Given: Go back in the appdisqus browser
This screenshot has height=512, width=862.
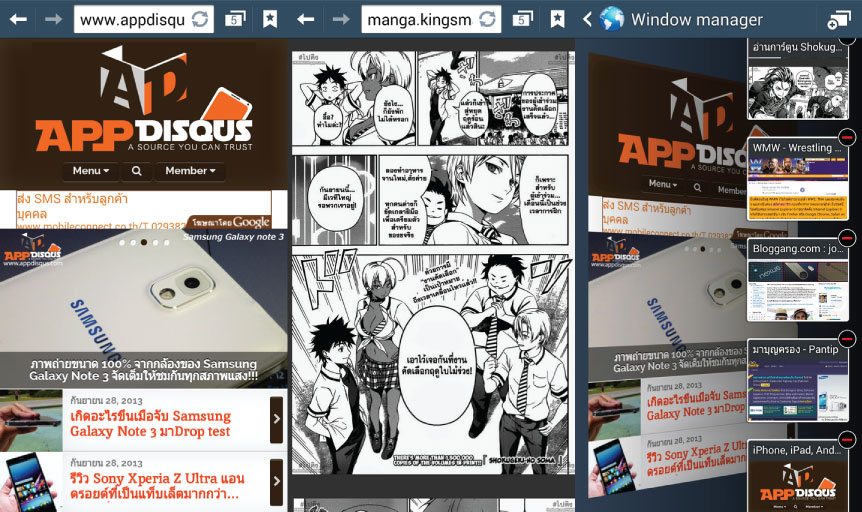Looking at the screenshot, I should point(18,20).
